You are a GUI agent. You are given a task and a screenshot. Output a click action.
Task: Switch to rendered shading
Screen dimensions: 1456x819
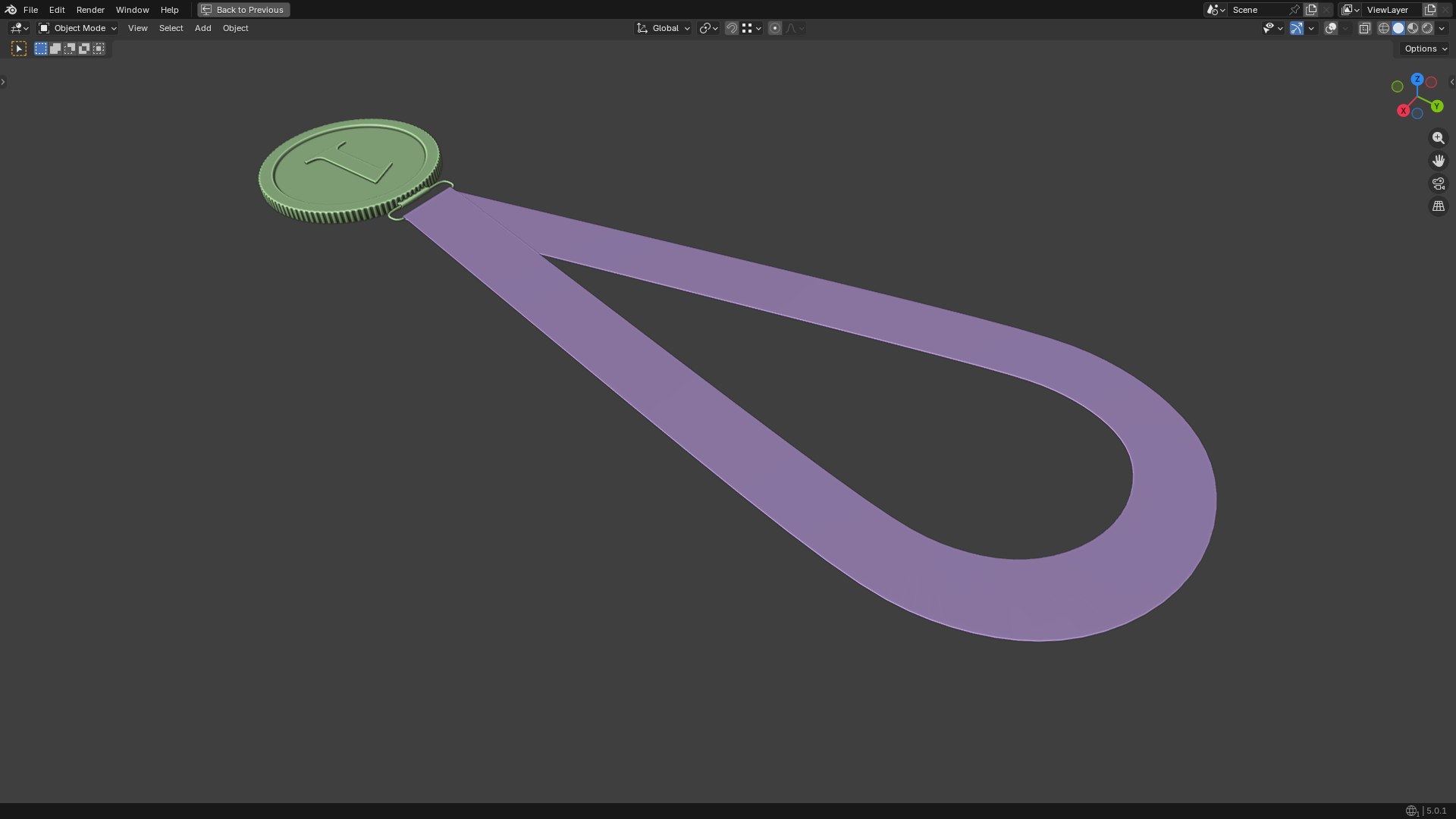click(1427, 28)
